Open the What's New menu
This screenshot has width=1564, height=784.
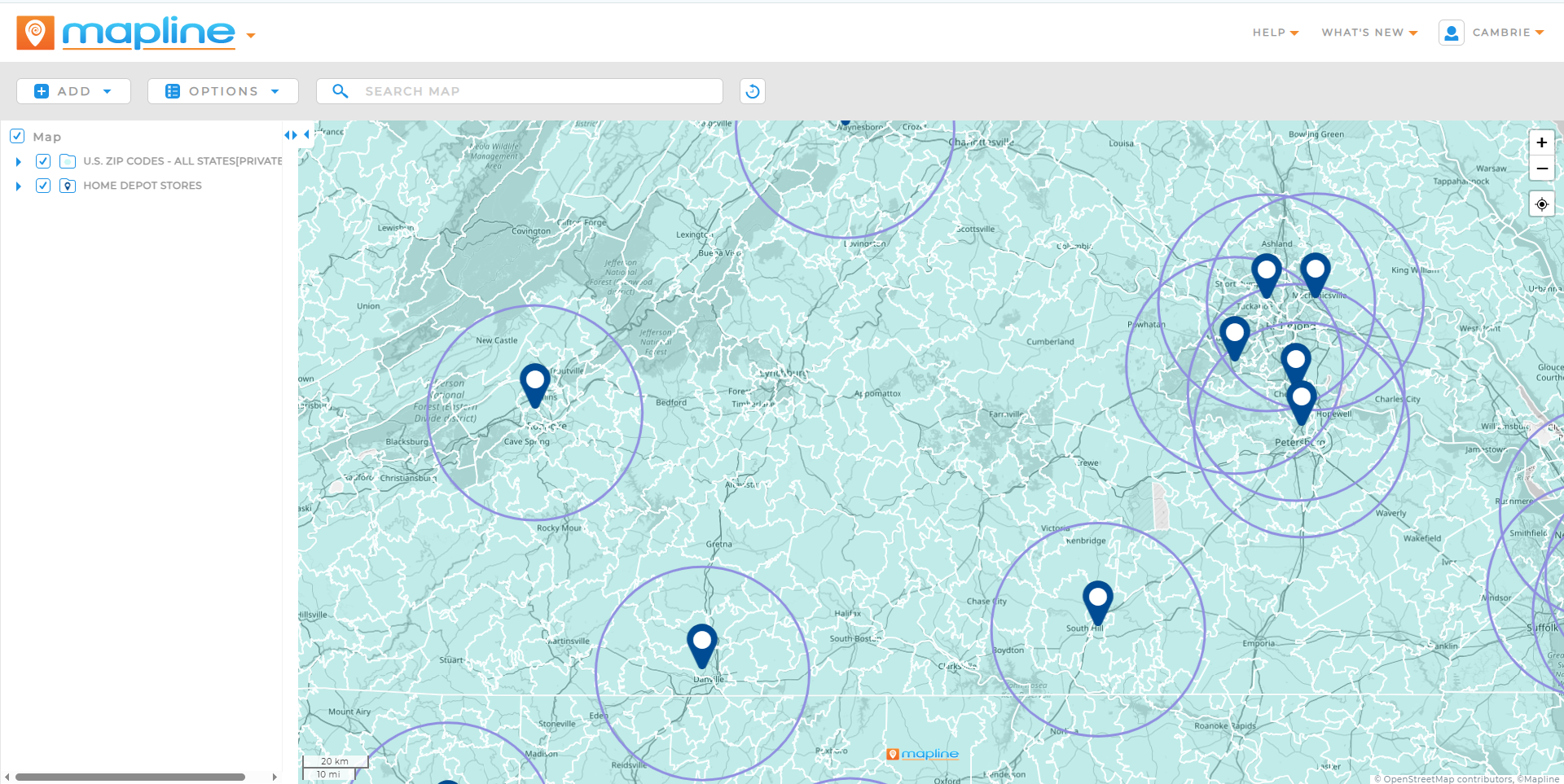[1369, 33]
